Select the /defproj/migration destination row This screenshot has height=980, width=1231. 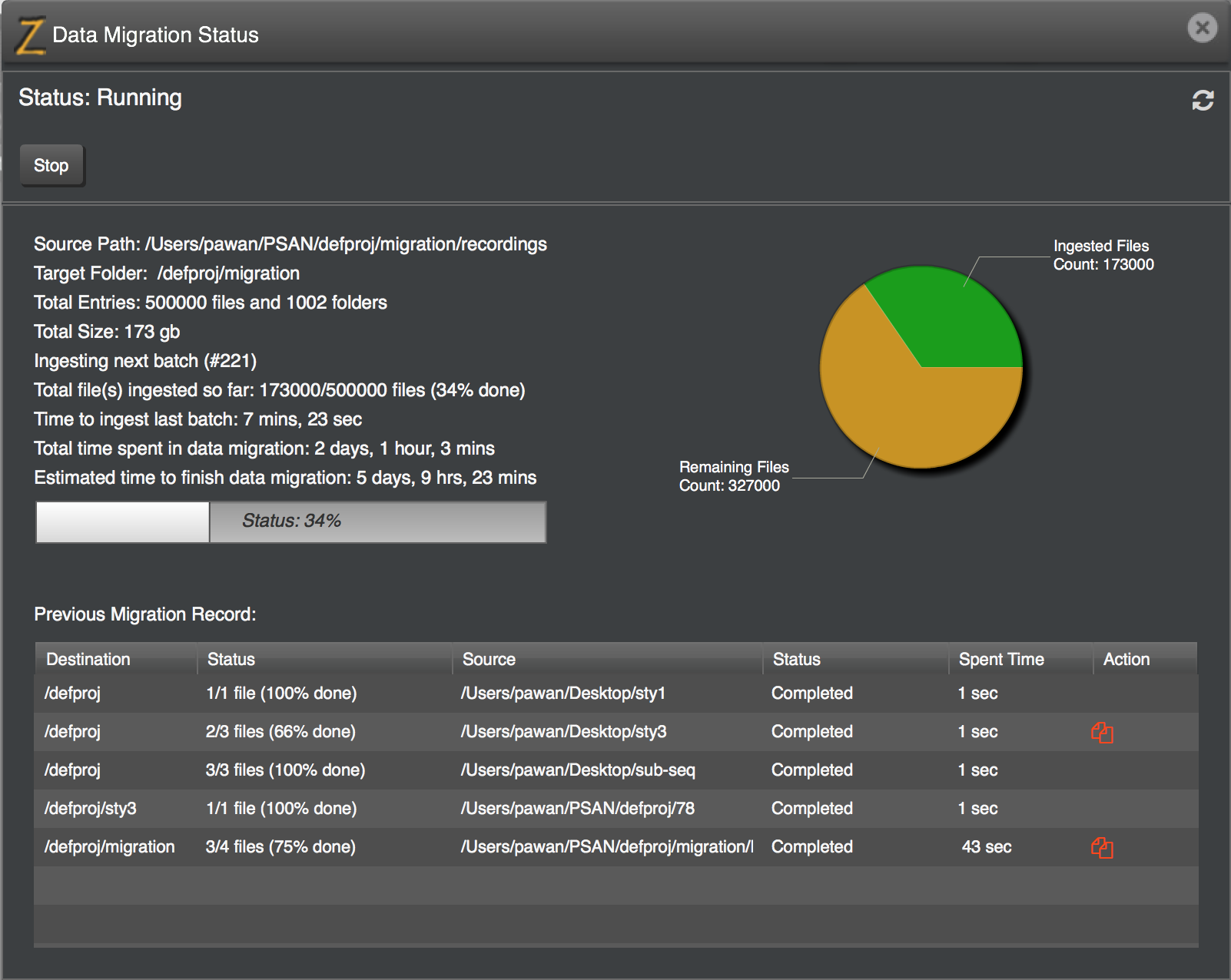pos(616,847)
